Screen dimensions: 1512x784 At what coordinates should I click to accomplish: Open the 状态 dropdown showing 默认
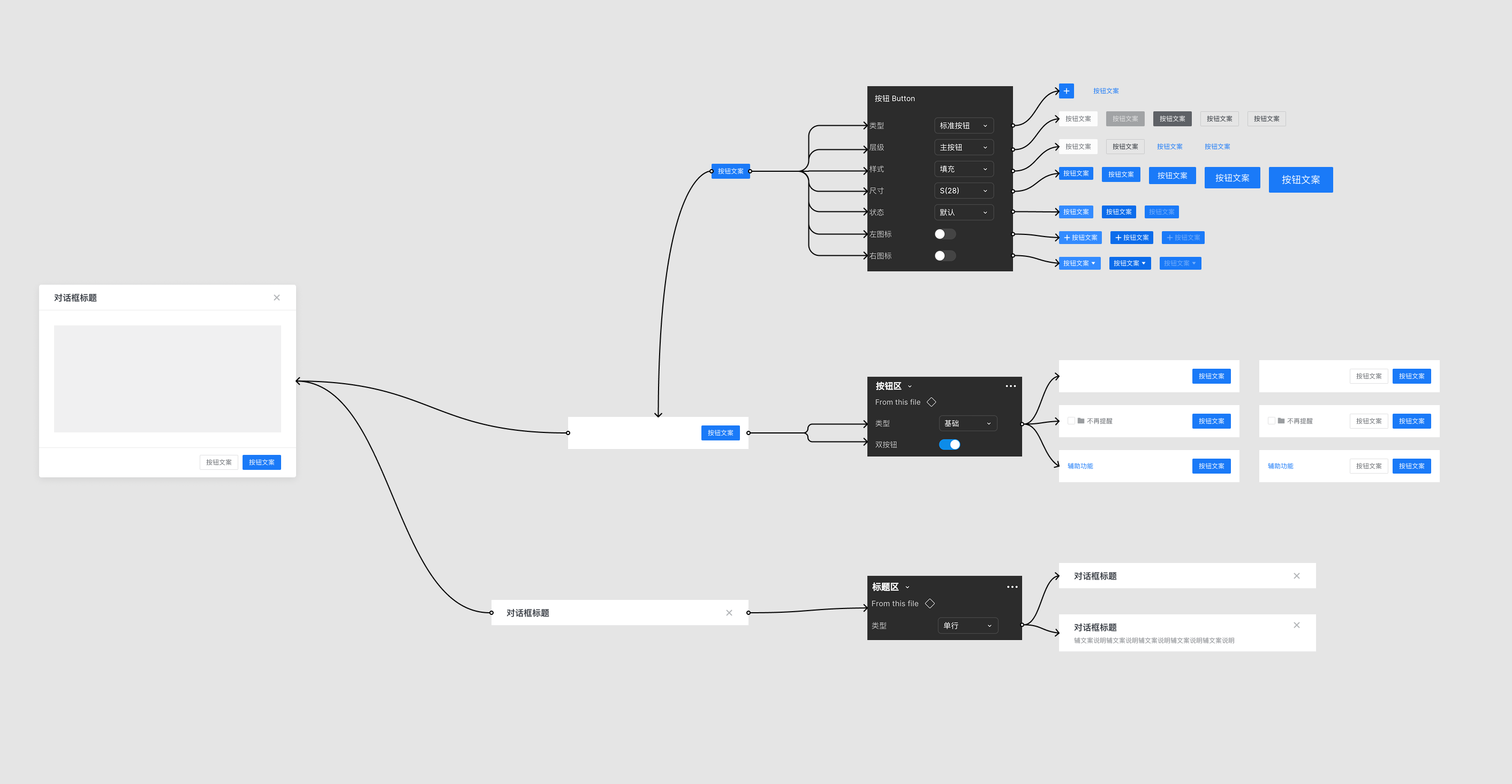(963, 212)
